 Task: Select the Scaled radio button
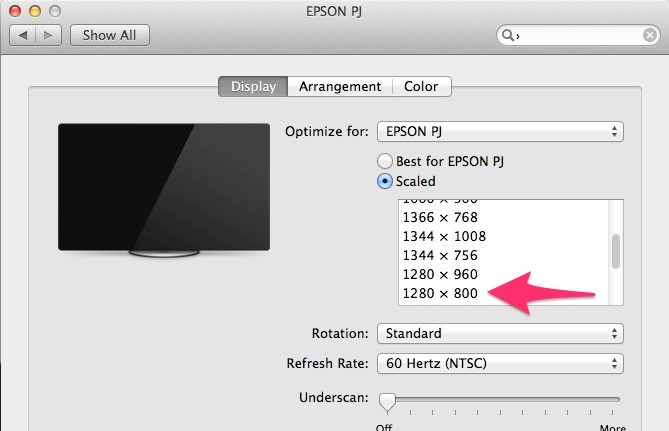[x=384, y=181]
